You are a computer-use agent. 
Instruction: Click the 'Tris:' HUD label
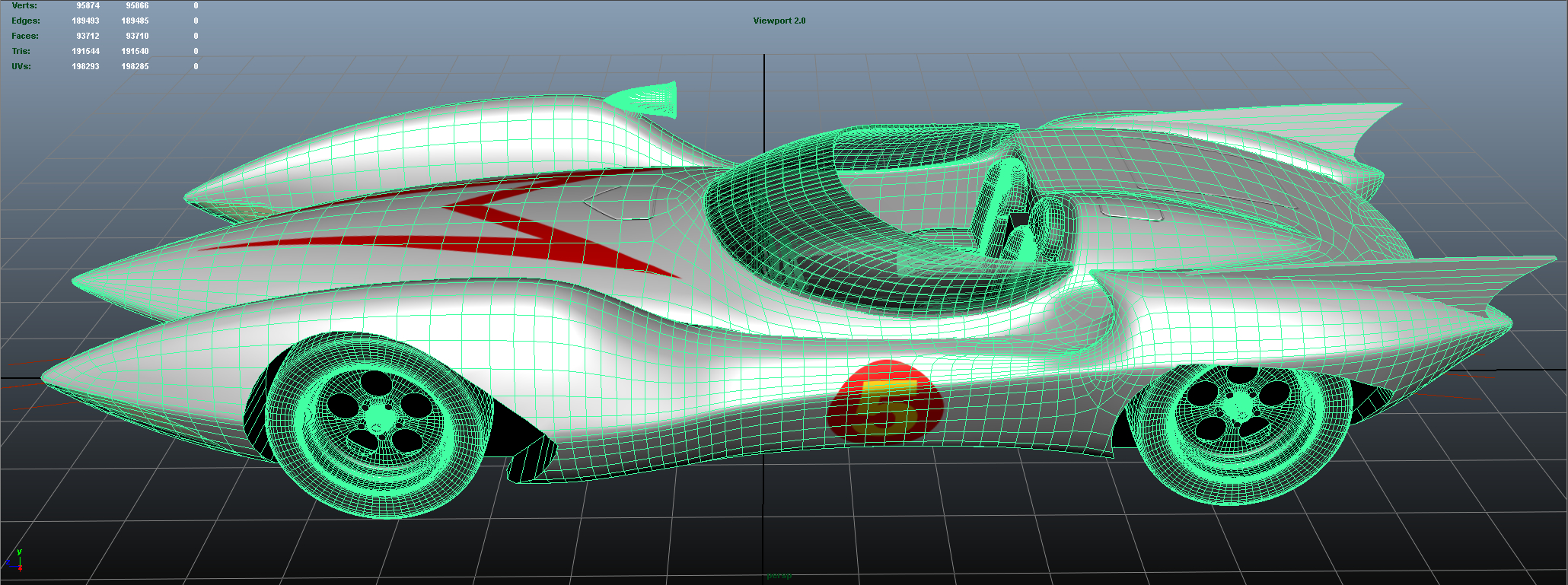tap(21, 51)
